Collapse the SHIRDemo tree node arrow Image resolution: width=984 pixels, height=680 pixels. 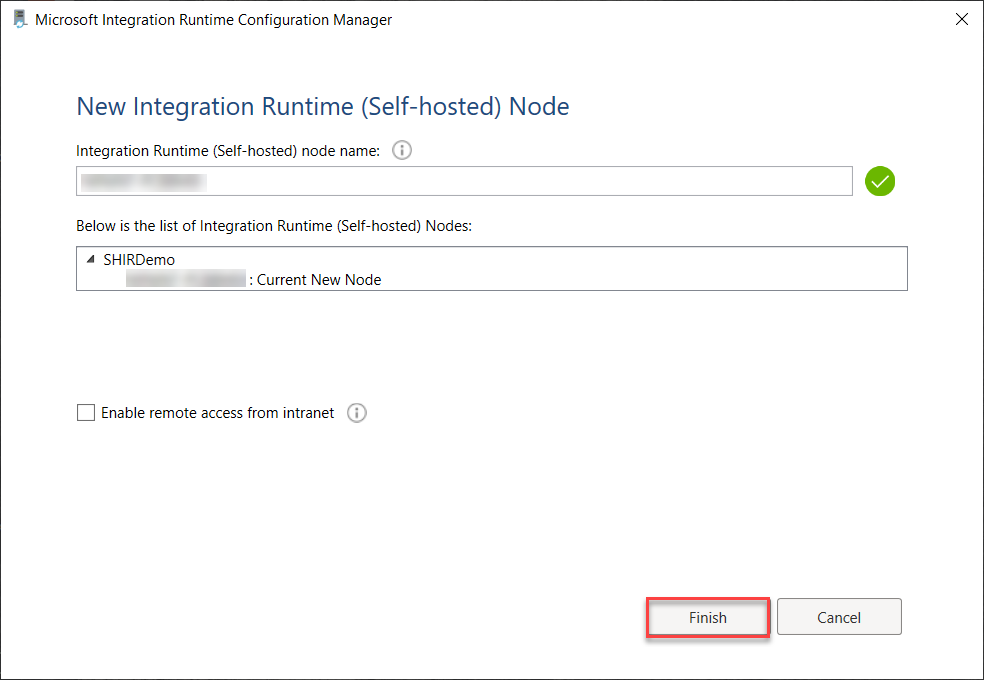pyautogui.click(x=91, y=259)
